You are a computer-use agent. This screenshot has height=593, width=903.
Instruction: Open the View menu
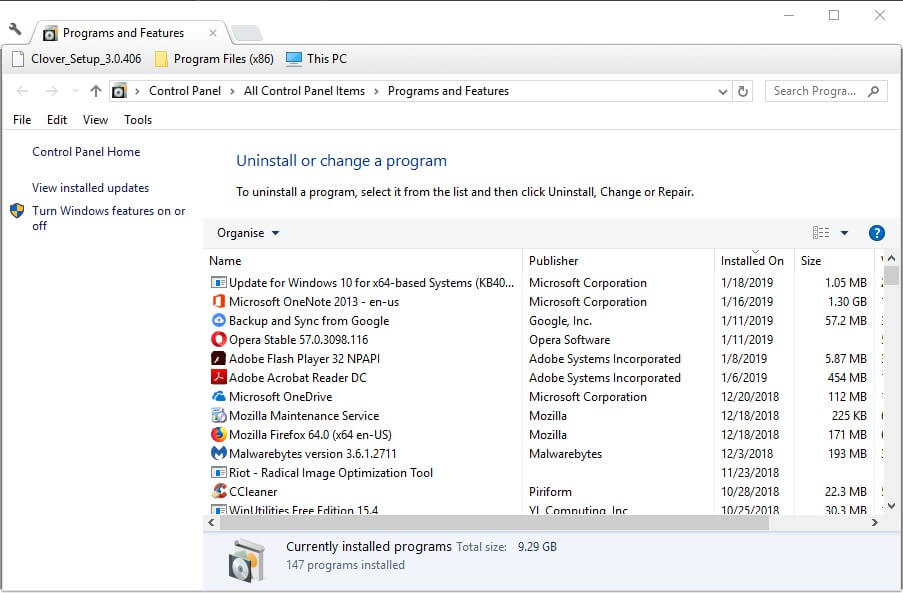[x=95, y=120]
